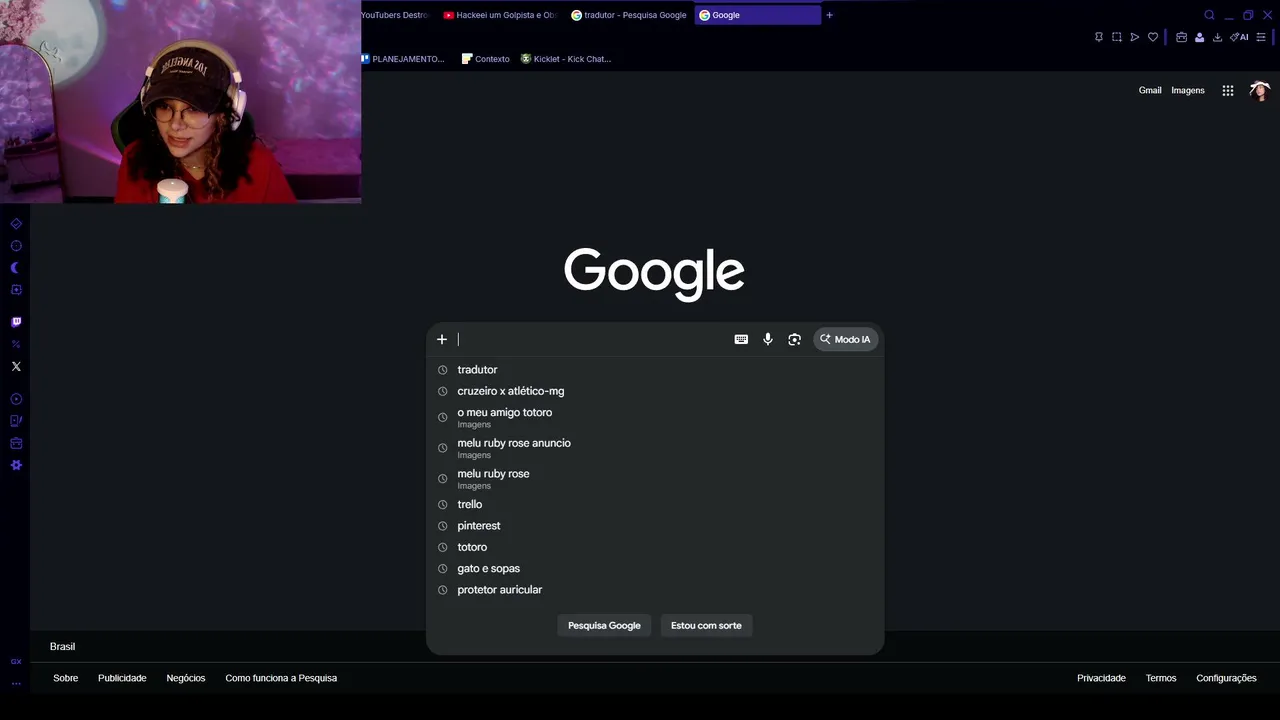The image size is (1280, 720).
Task: Focus the Google search text field
Action: tap(593, 339)
